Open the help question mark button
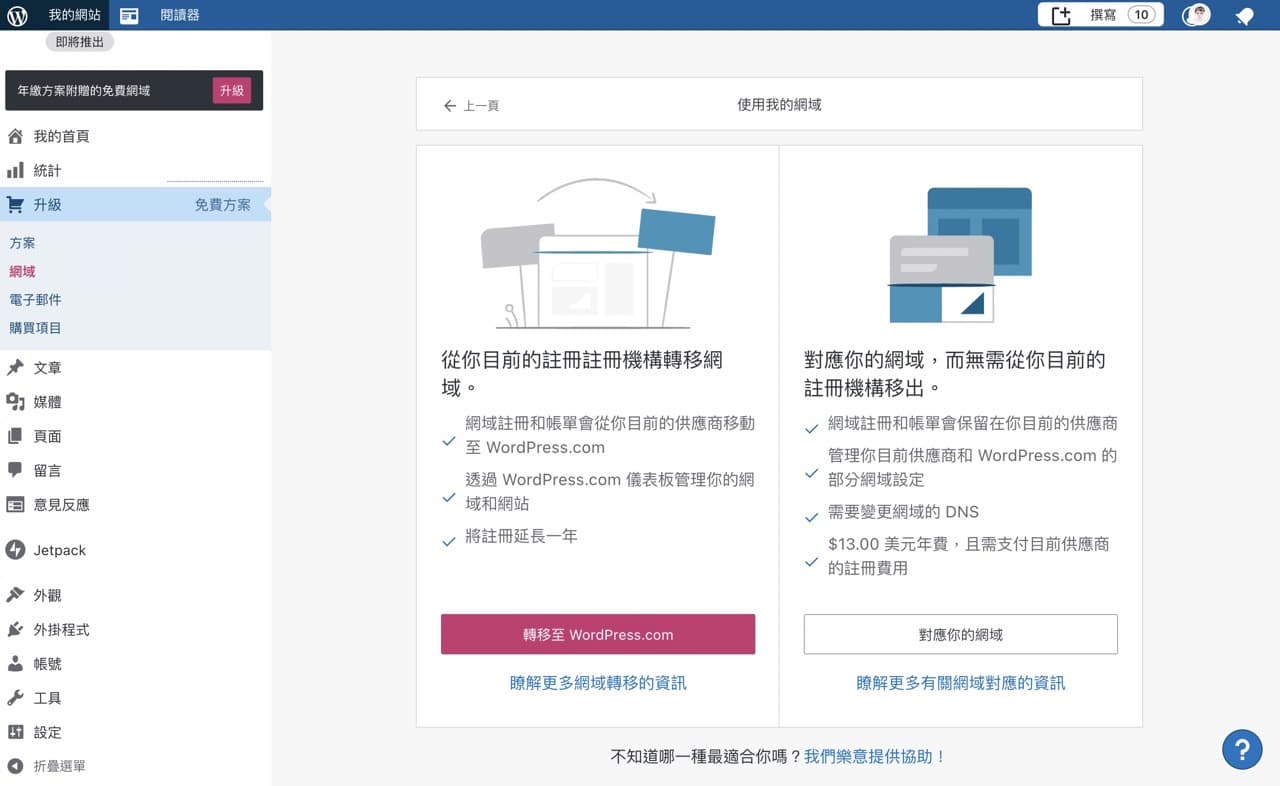 [1242, 749]
